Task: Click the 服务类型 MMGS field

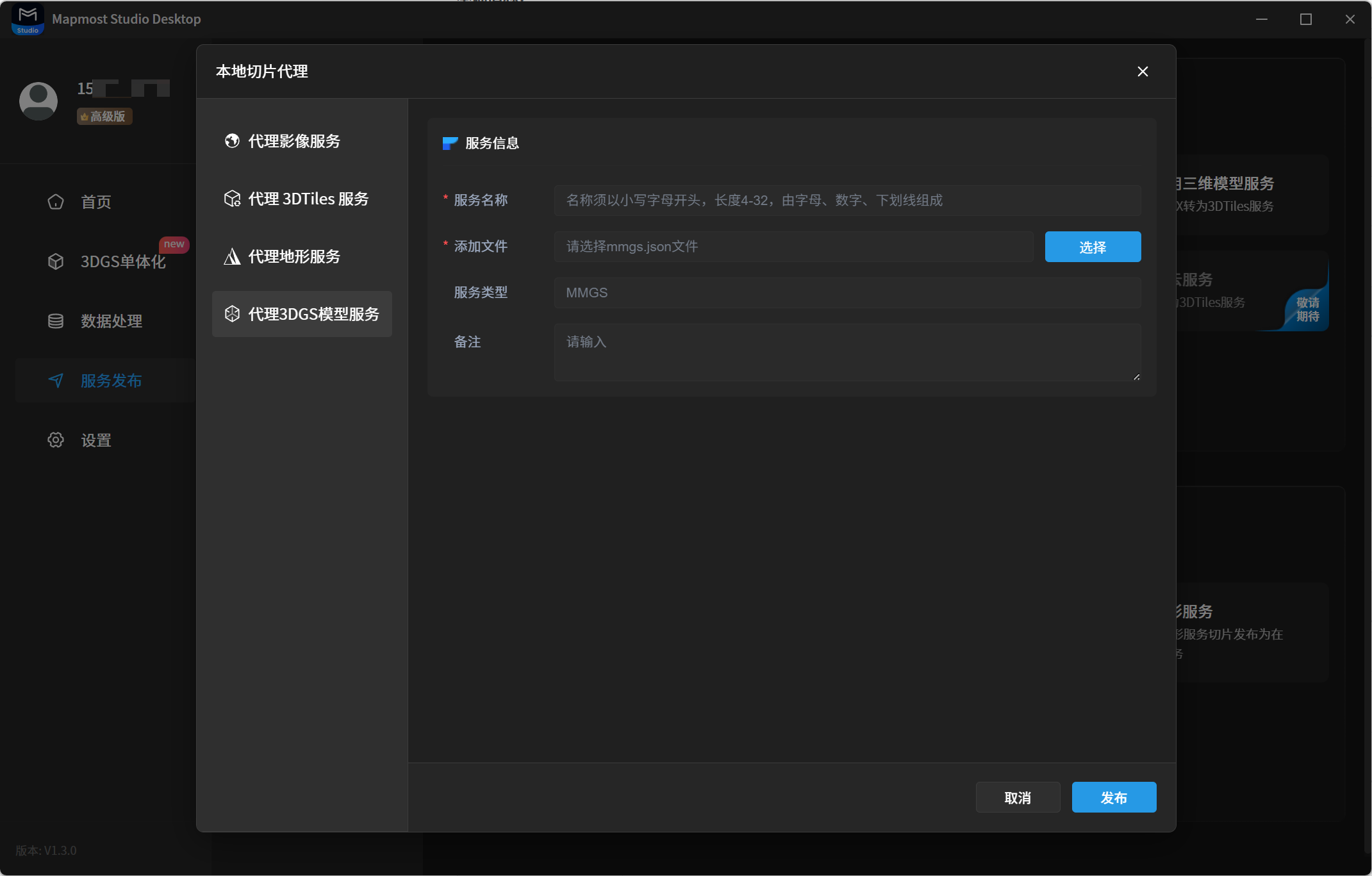Action: [847, 293]
